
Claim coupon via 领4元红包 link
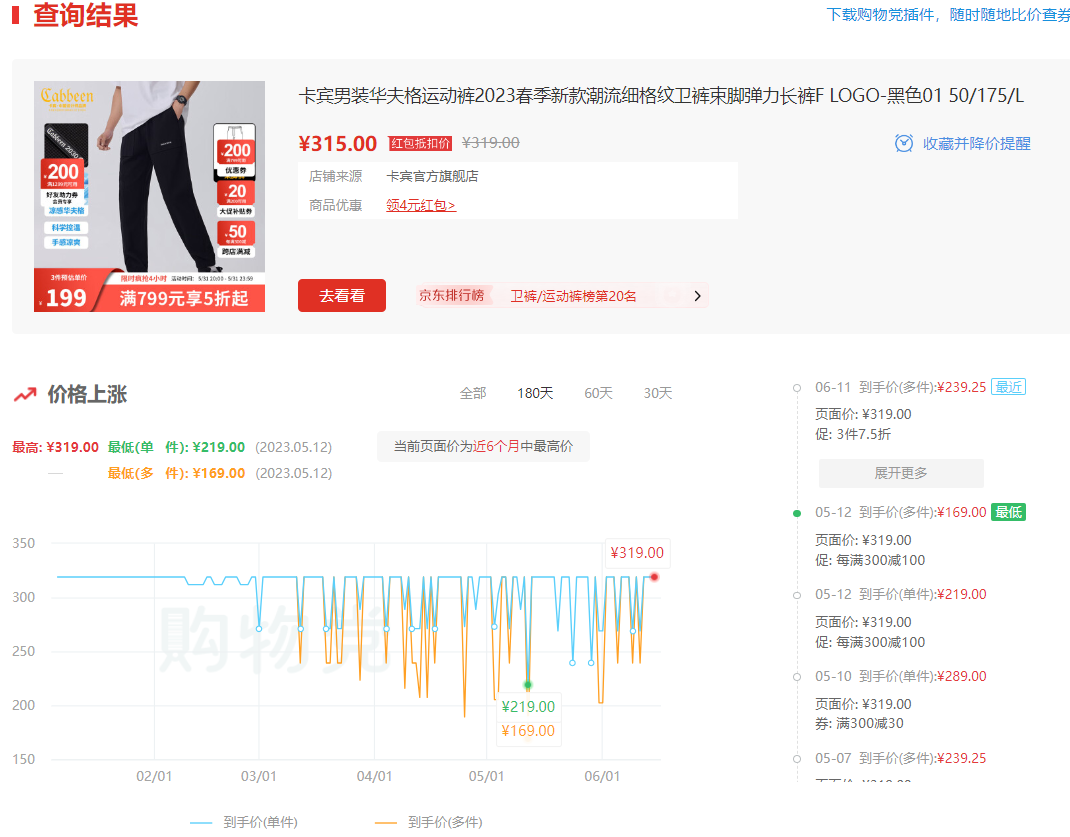pos(420,205)
